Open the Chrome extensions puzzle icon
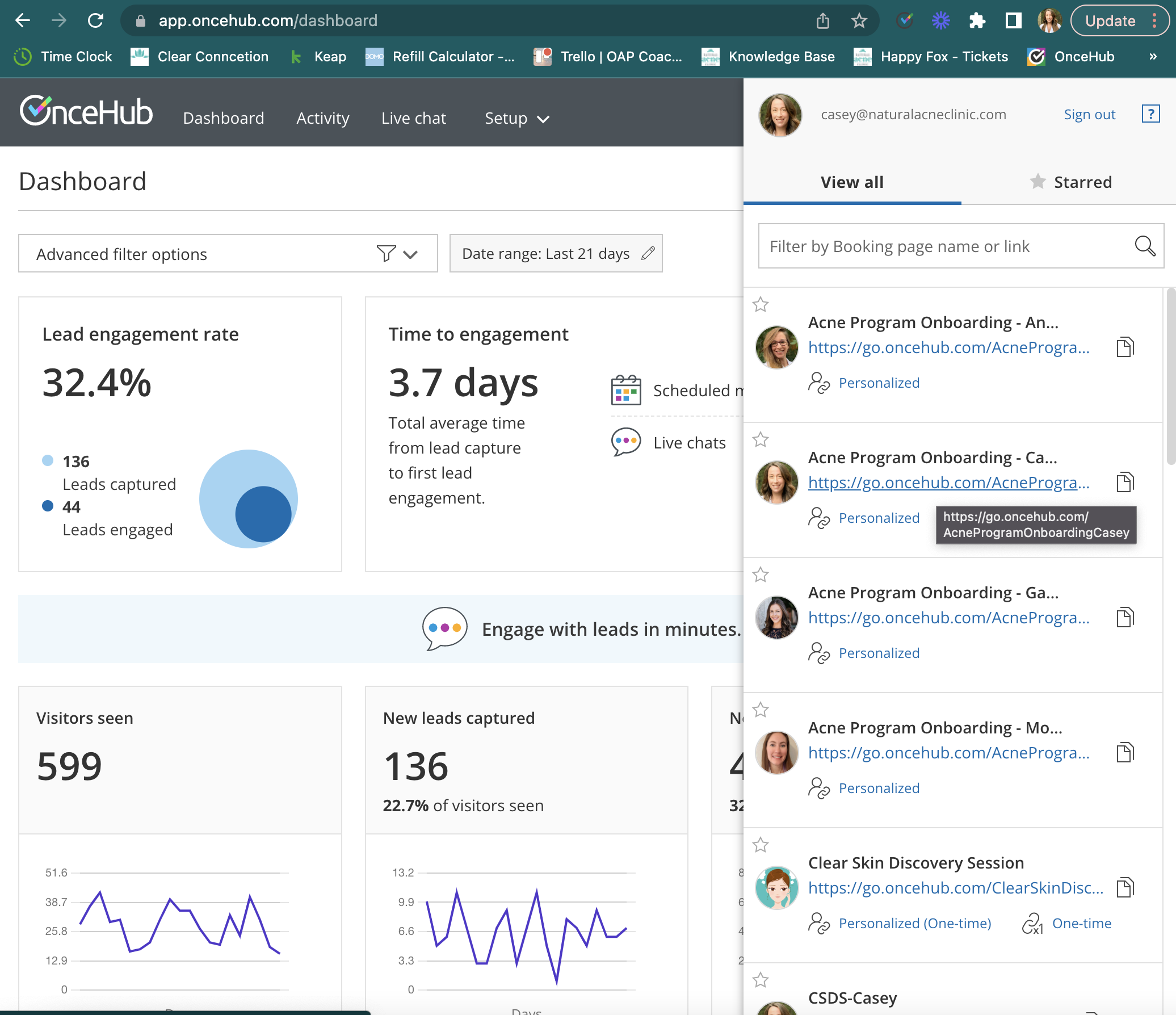1176x1015 pixels. (977, 21)
